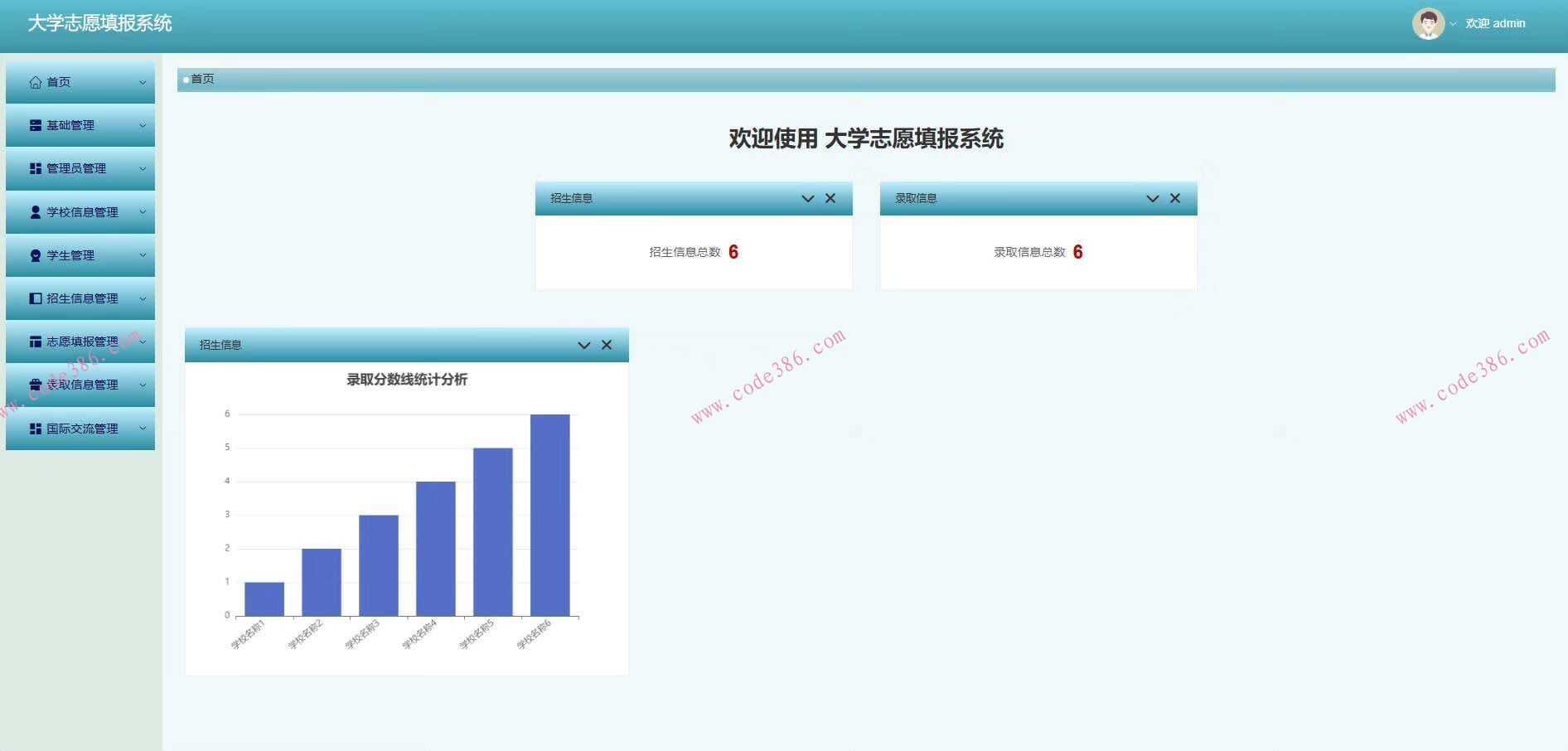
Task: Click the 录取信息总数 count 6
Action: pyautogui.click(x=1078, y=252)
